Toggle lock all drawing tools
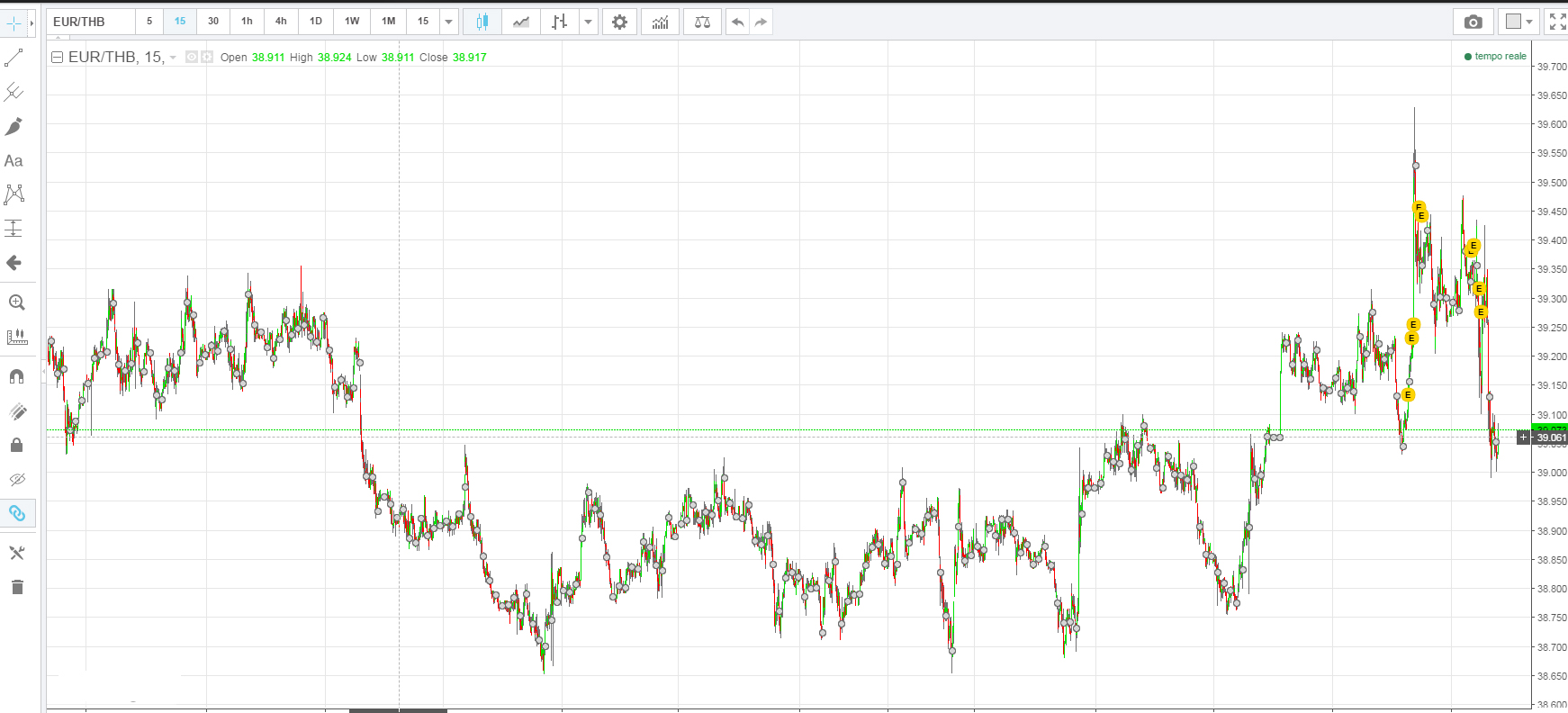Screen dimensions: 1568x713 click(x=16, y=446)
